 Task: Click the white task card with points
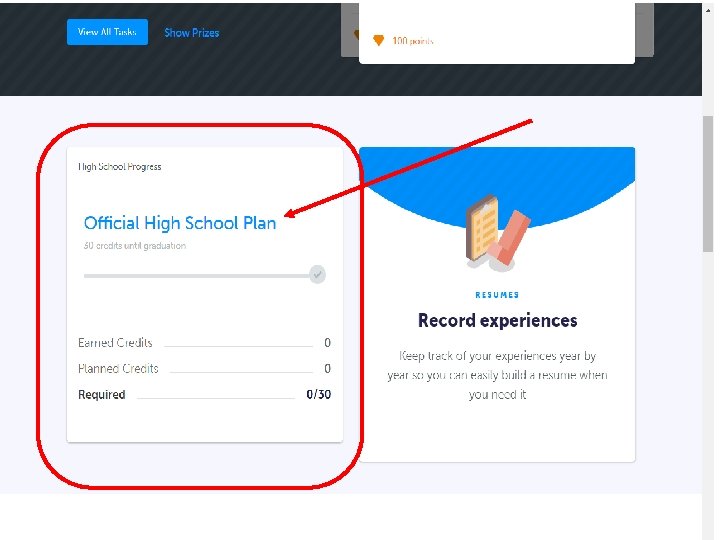tap(497, 33)
